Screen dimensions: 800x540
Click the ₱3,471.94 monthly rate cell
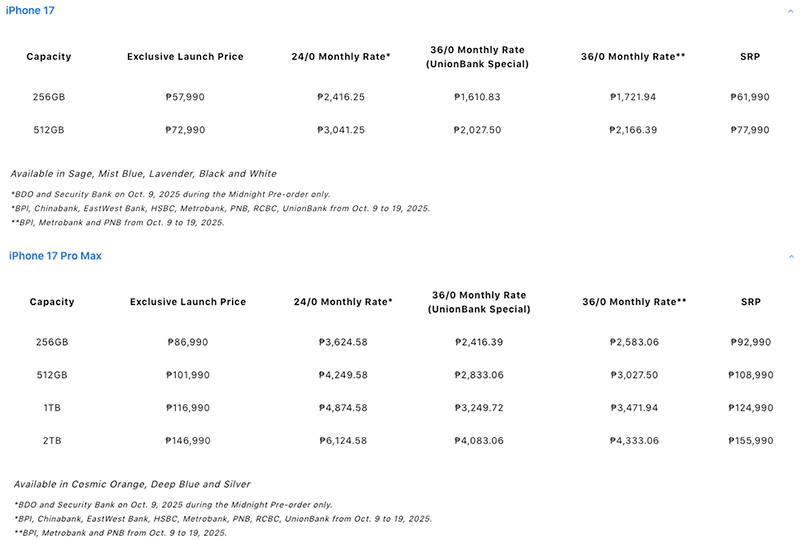point(633,410)
